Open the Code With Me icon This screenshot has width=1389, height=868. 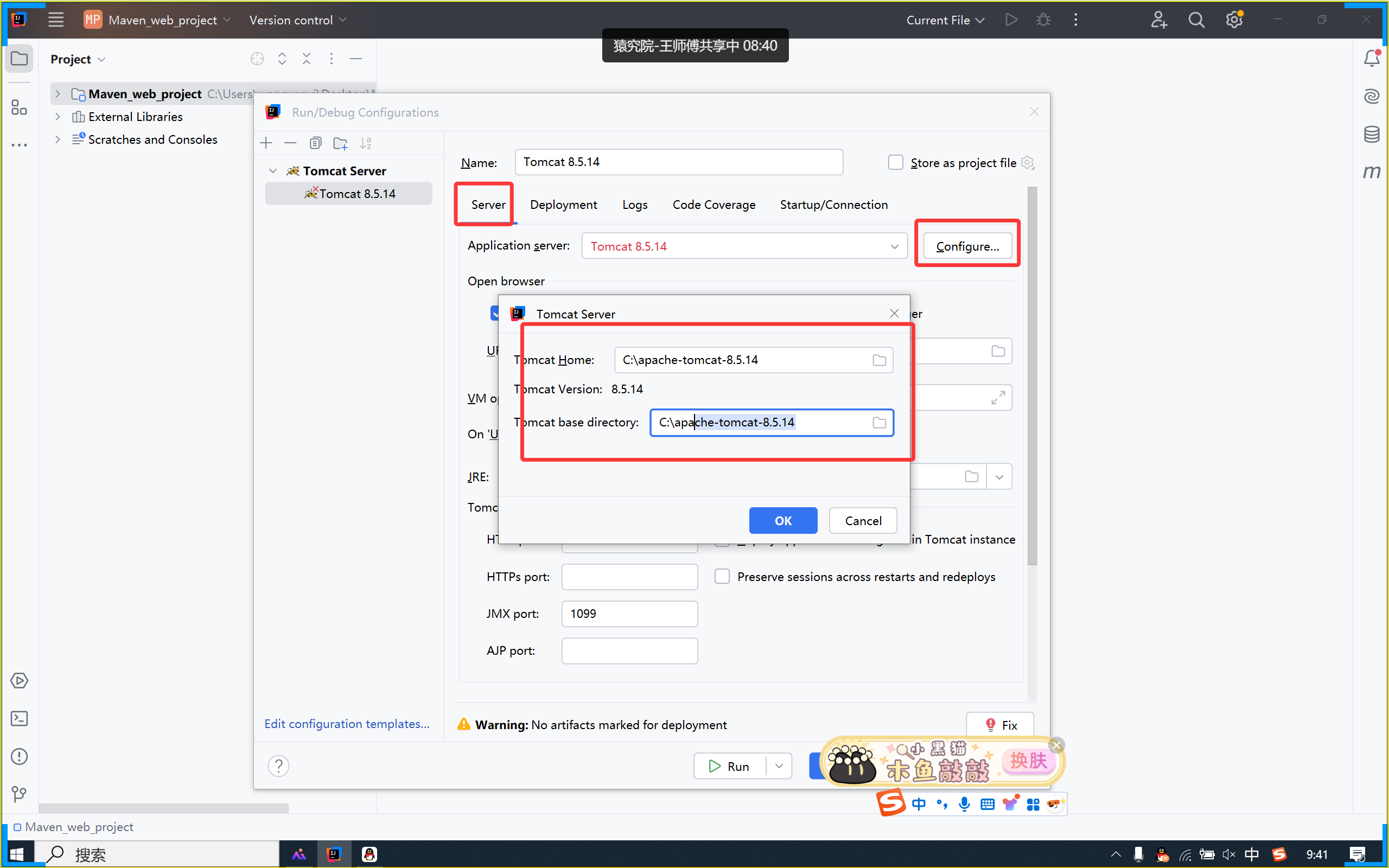coord(1159,20)
